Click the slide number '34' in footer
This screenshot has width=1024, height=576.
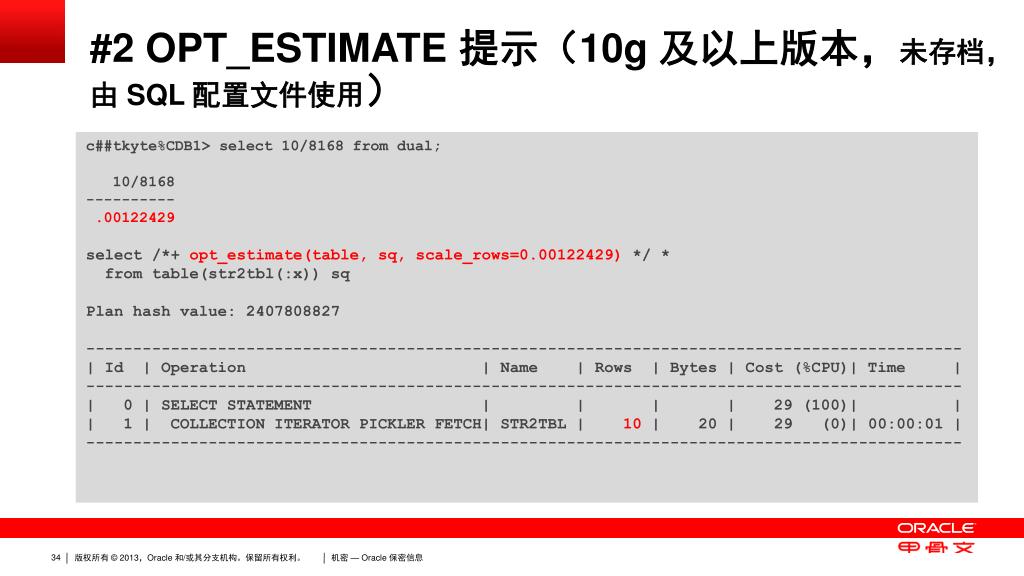click(56, 558)
